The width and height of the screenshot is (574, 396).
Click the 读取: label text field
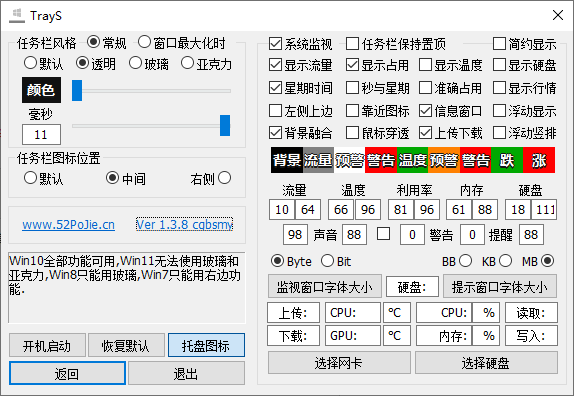532,313
